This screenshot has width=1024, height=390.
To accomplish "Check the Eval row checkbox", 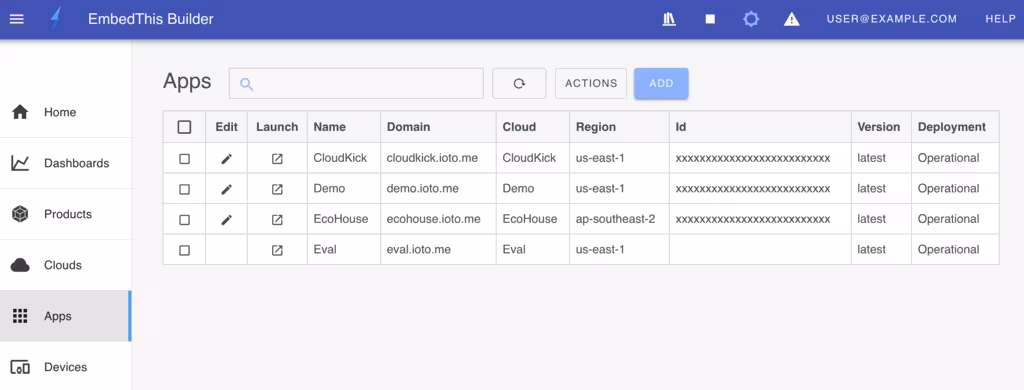I will (x=184, y=250).
